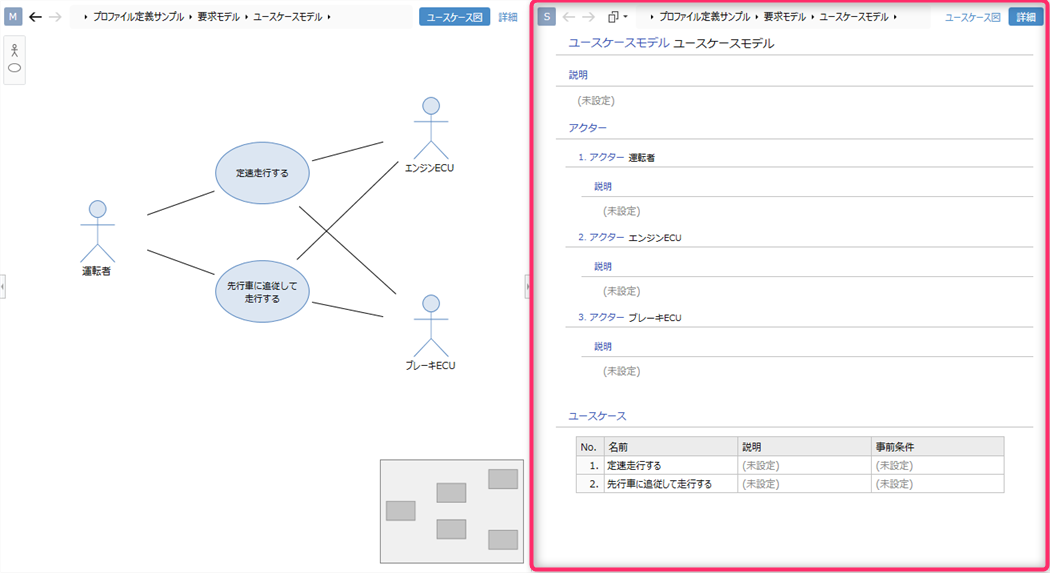Click 説明 cell in 定速走行する row

804,465
